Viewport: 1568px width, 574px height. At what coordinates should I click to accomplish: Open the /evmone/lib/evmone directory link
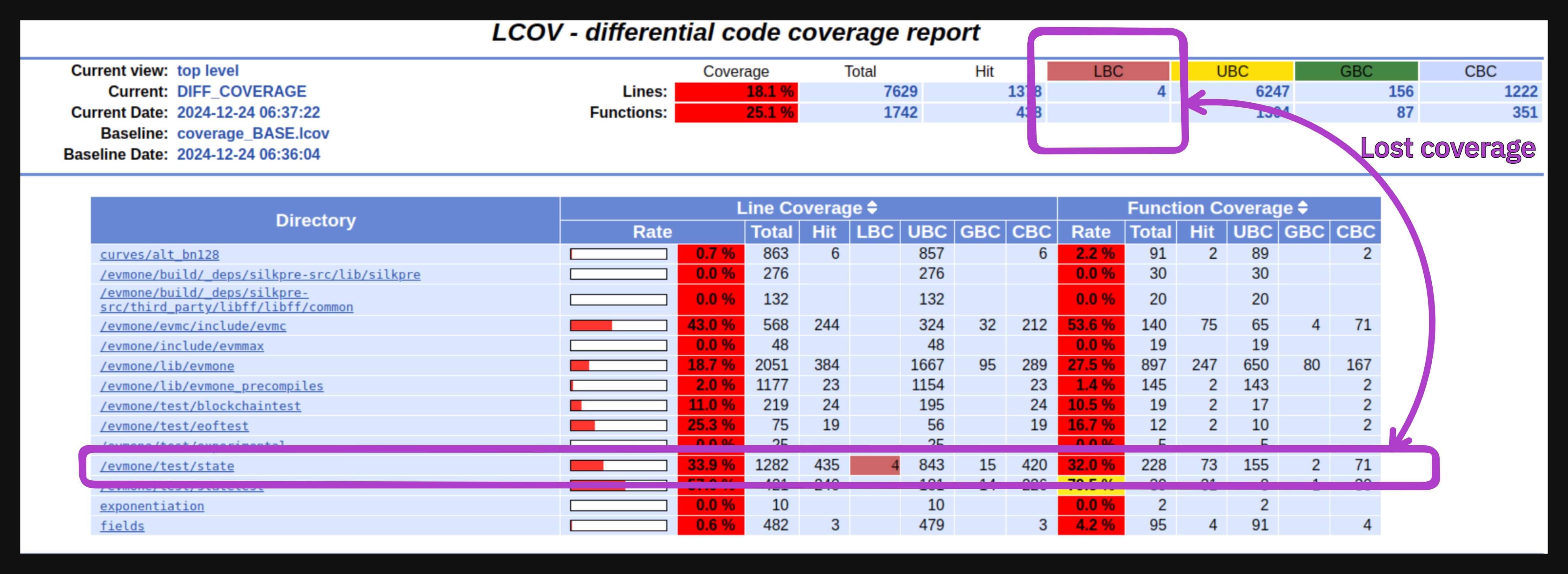[x=167, y=366]
